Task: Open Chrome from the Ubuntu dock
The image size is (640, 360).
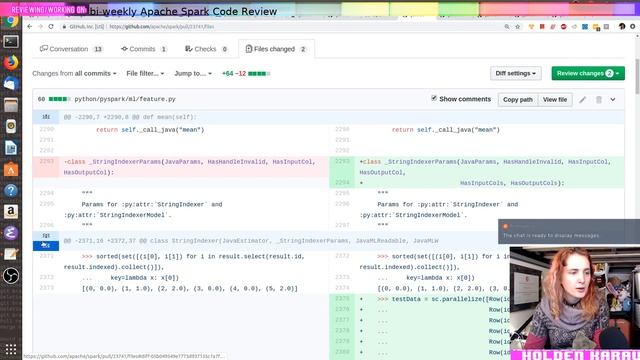Action: click(x=11, y=20)
